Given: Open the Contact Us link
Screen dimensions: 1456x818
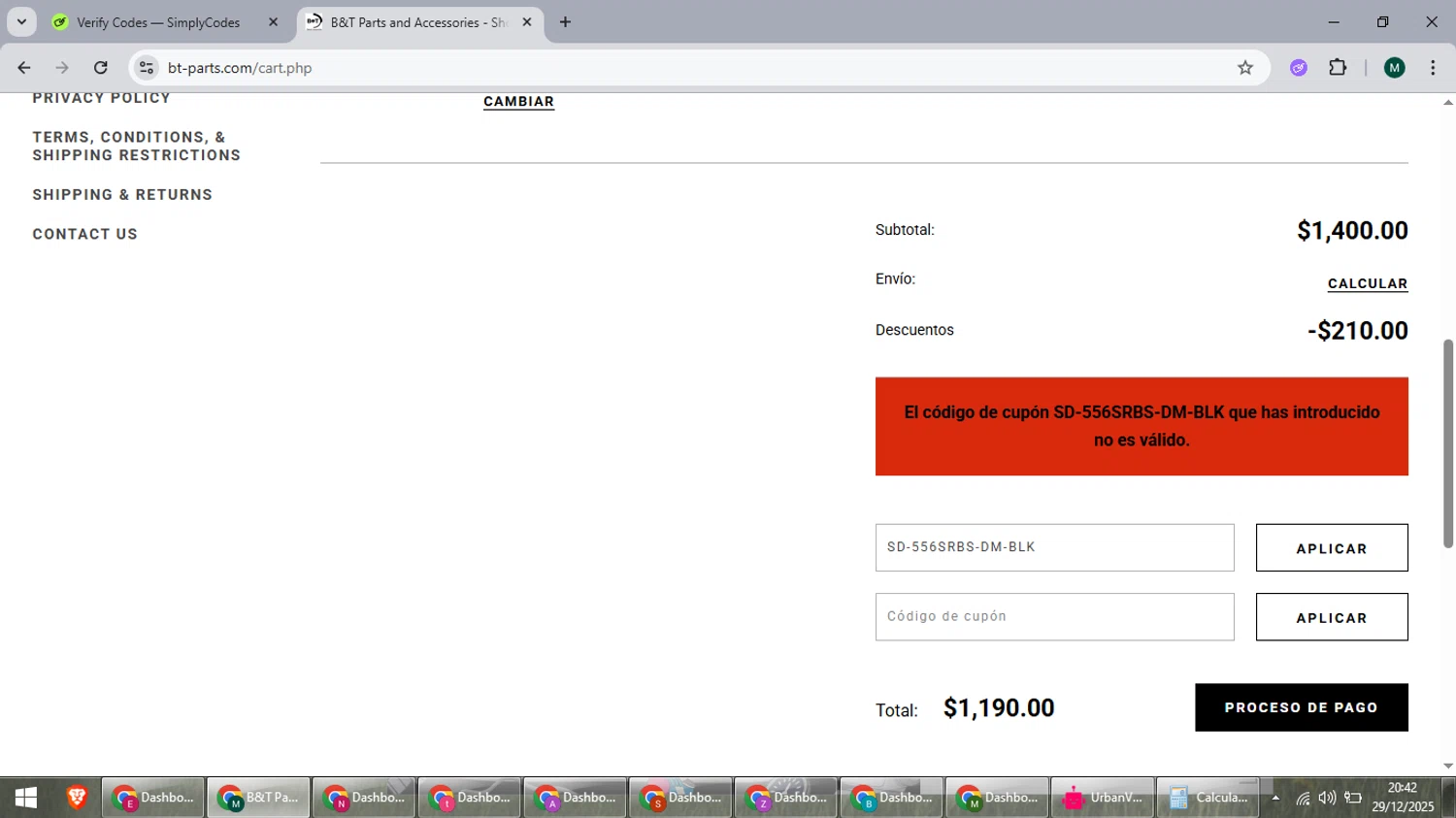Looking at the screenshot, I should (84, 235).
